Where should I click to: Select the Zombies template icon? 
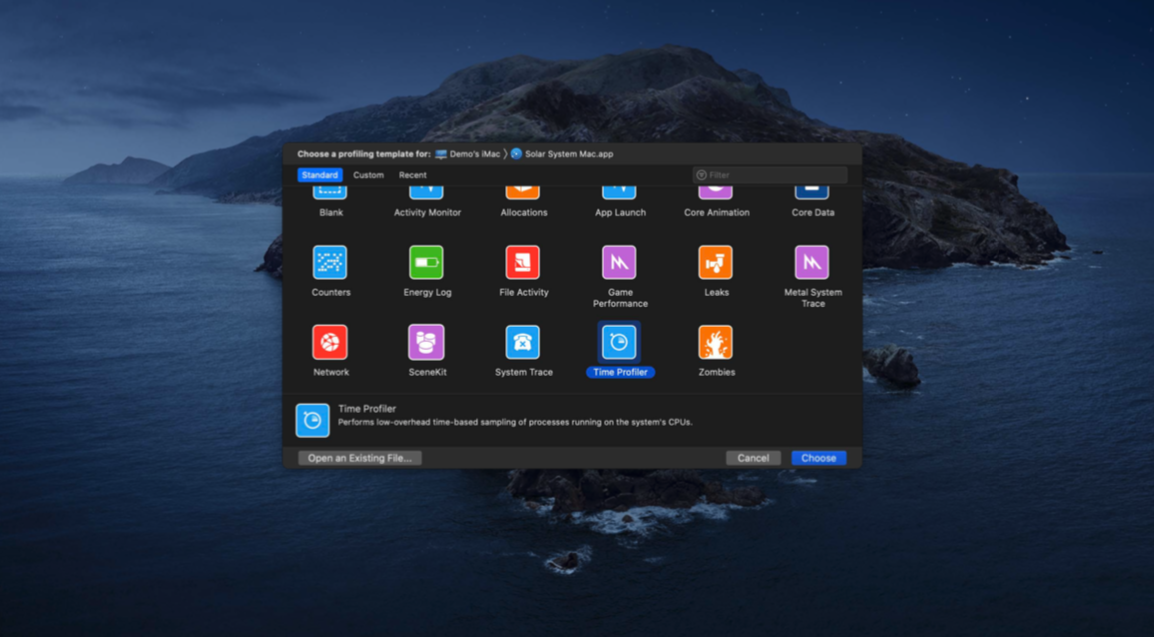(715, 342)
